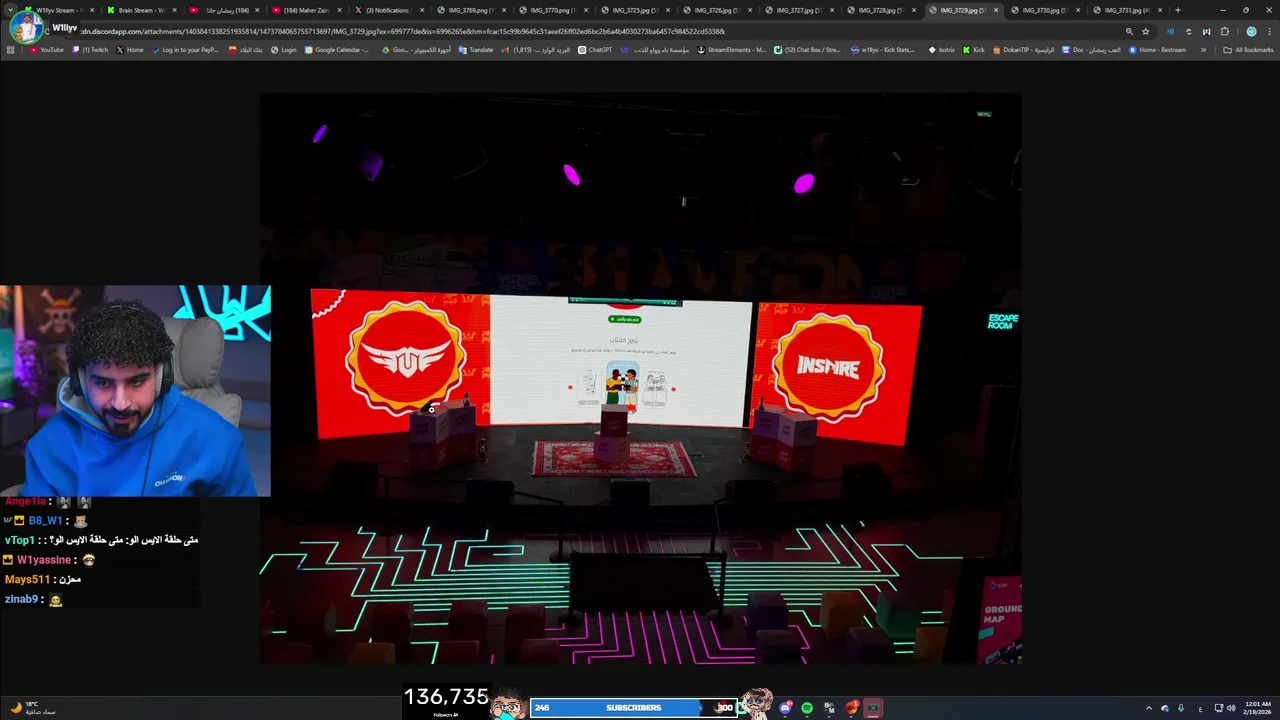Click the microphone tray icon
Image resolution: width=1280 pixels, height=720 pixels.
pos(1181,708)
